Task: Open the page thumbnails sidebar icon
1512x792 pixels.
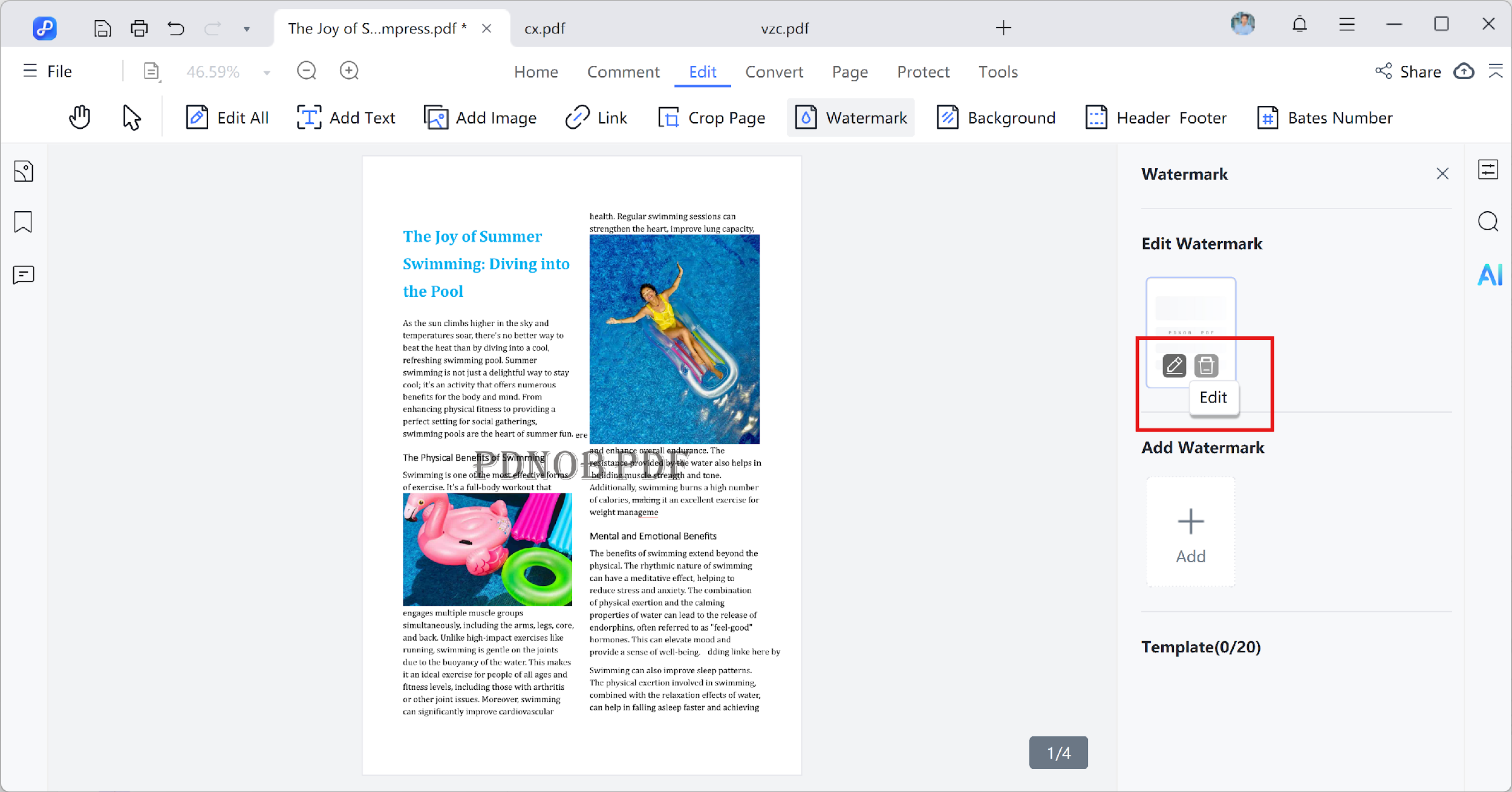Action: click(23, 172)
